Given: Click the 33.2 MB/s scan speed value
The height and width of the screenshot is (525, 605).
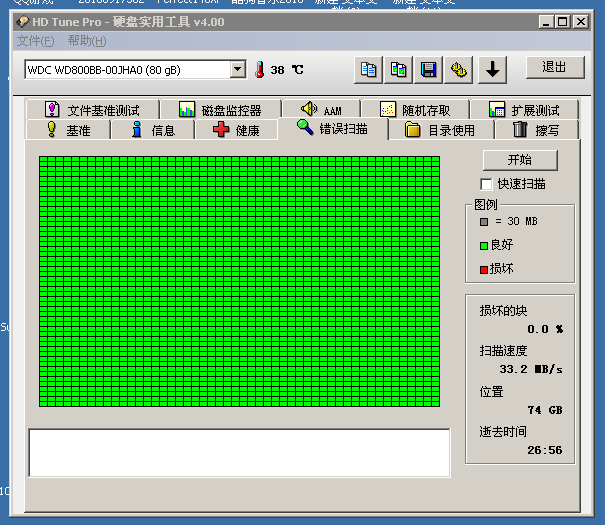Looking at the screenshot, I should [531, 369].
